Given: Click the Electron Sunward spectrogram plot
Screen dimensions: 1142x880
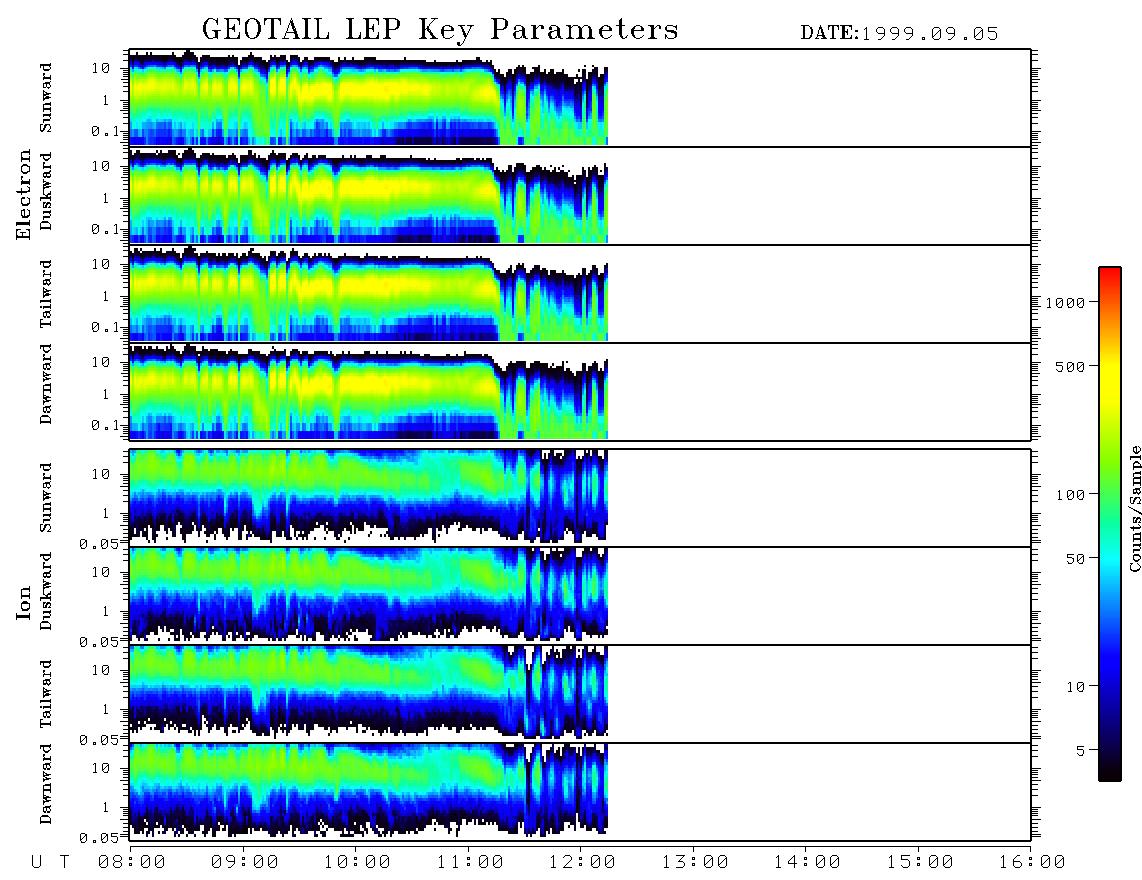Looking at the screenshot, I should coord(580,98).
